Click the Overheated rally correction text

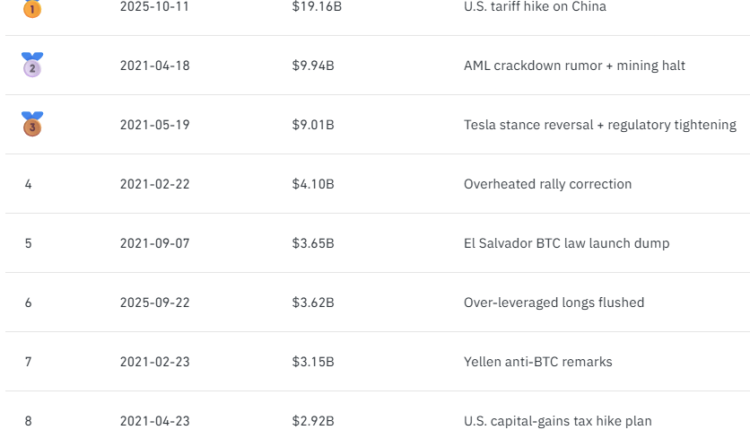tap(547, 184)
